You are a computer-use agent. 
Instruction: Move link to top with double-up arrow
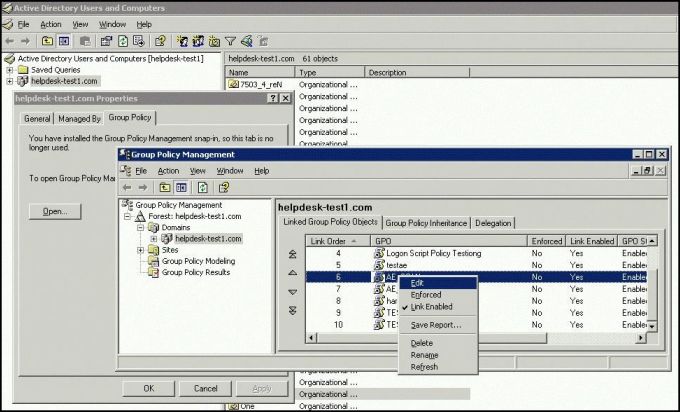[292, 255]
